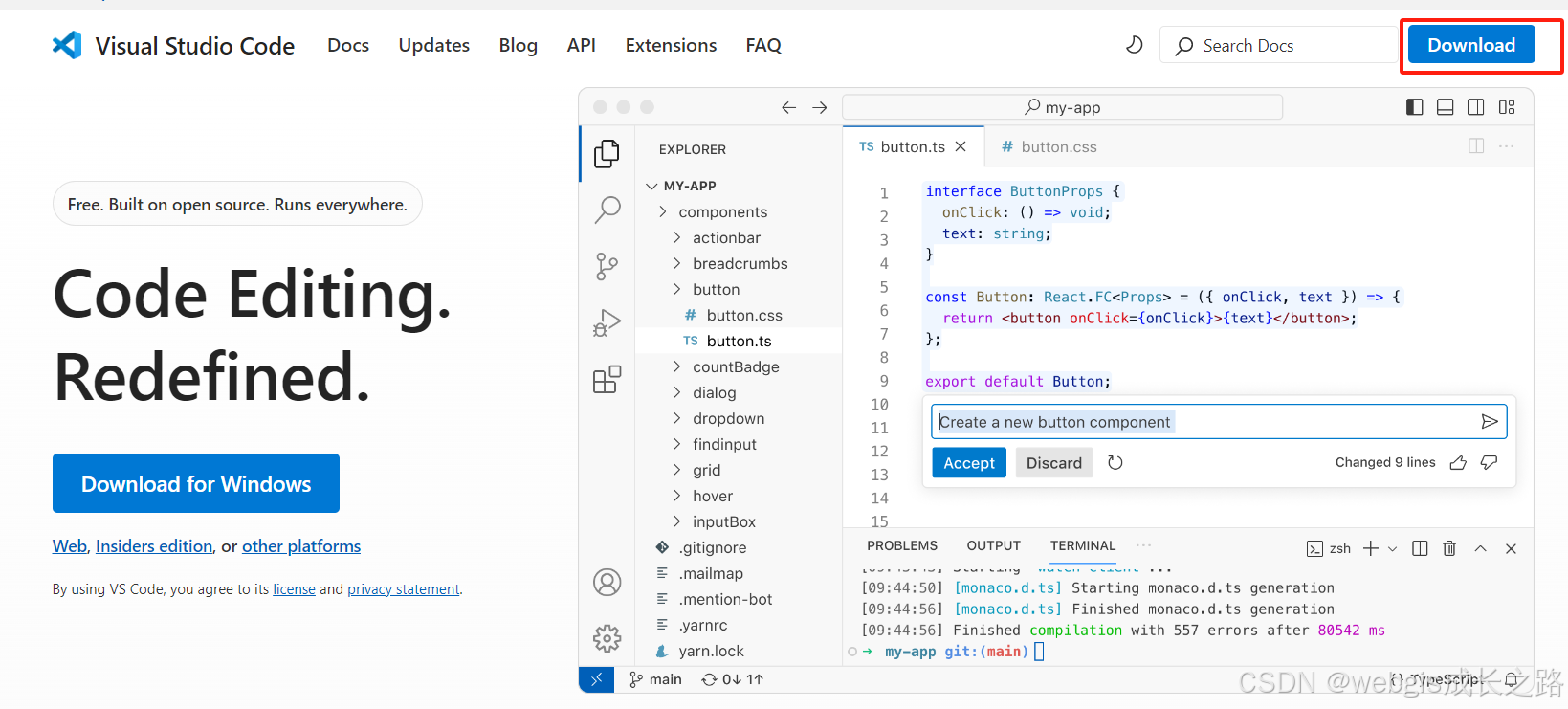Discard the inline chat changes
1568x709 pixels.
point(1054,463)
